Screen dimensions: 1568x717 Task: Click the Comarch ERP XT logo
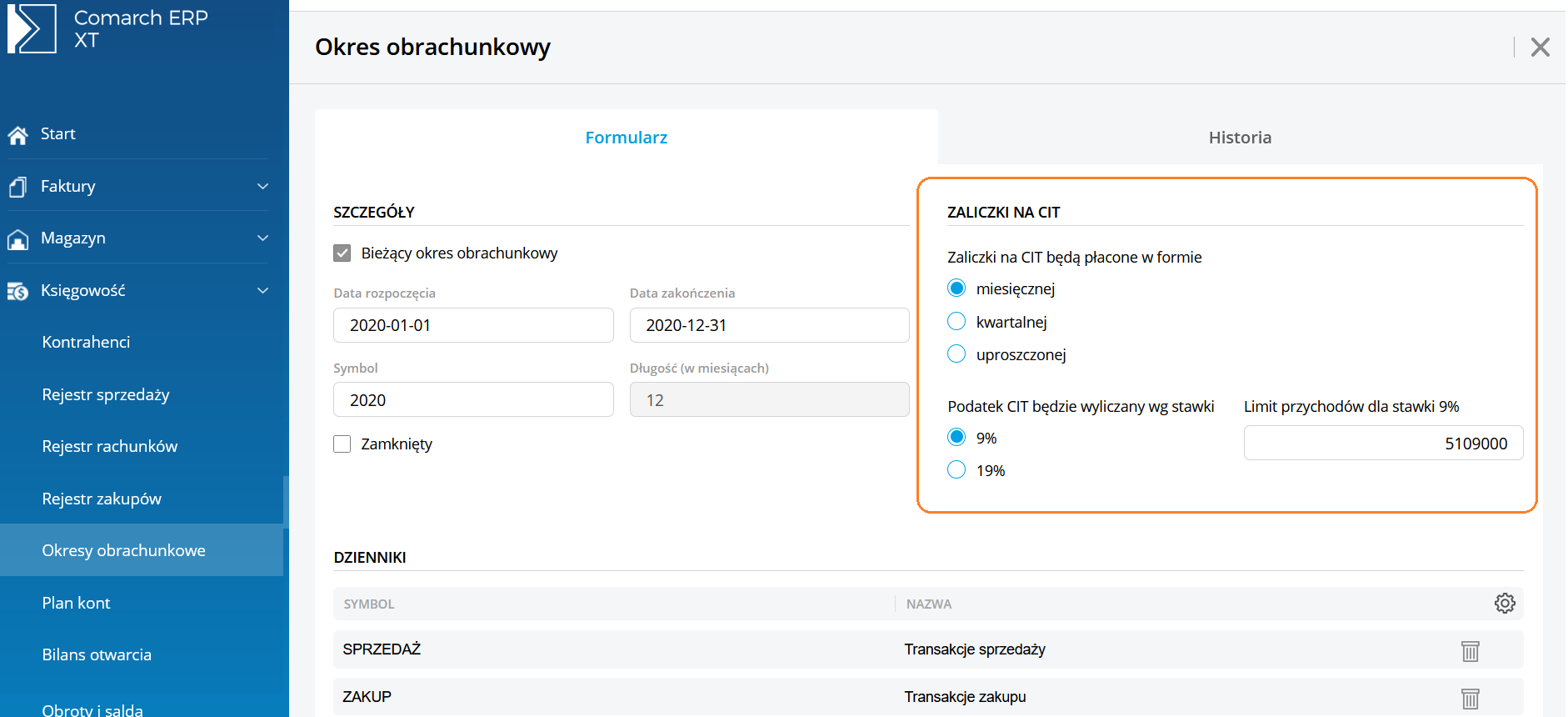pyautogui.click(x=32, y=28)
